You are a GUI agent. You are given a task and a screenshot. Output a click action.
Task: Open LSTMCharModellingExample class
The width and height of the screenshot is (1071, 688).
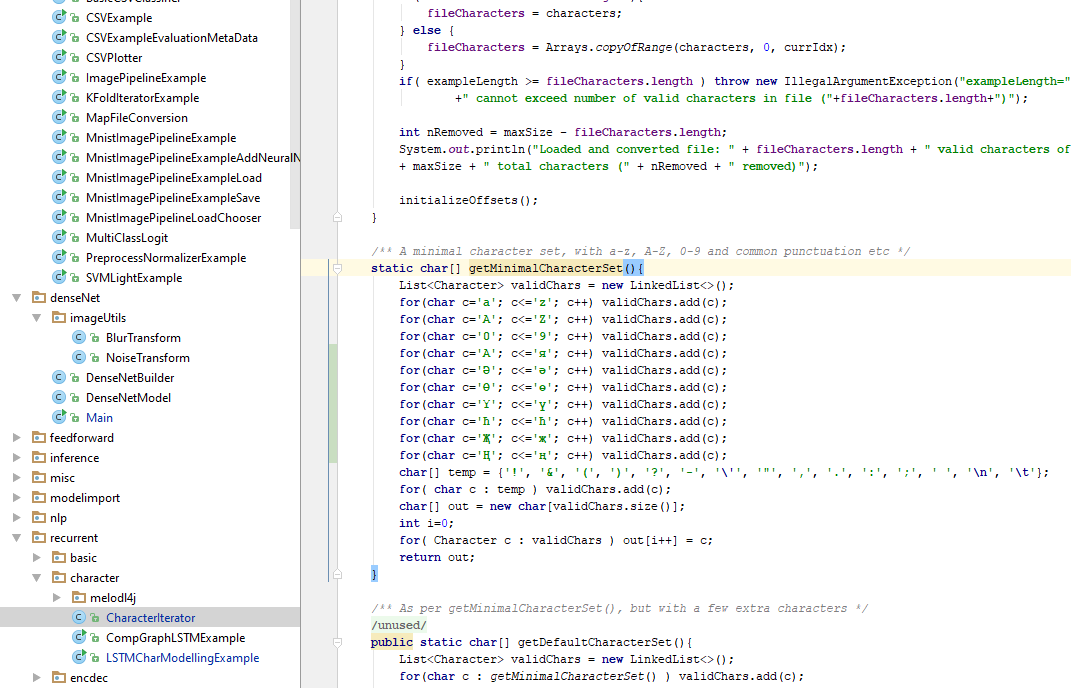click(182, 657)
